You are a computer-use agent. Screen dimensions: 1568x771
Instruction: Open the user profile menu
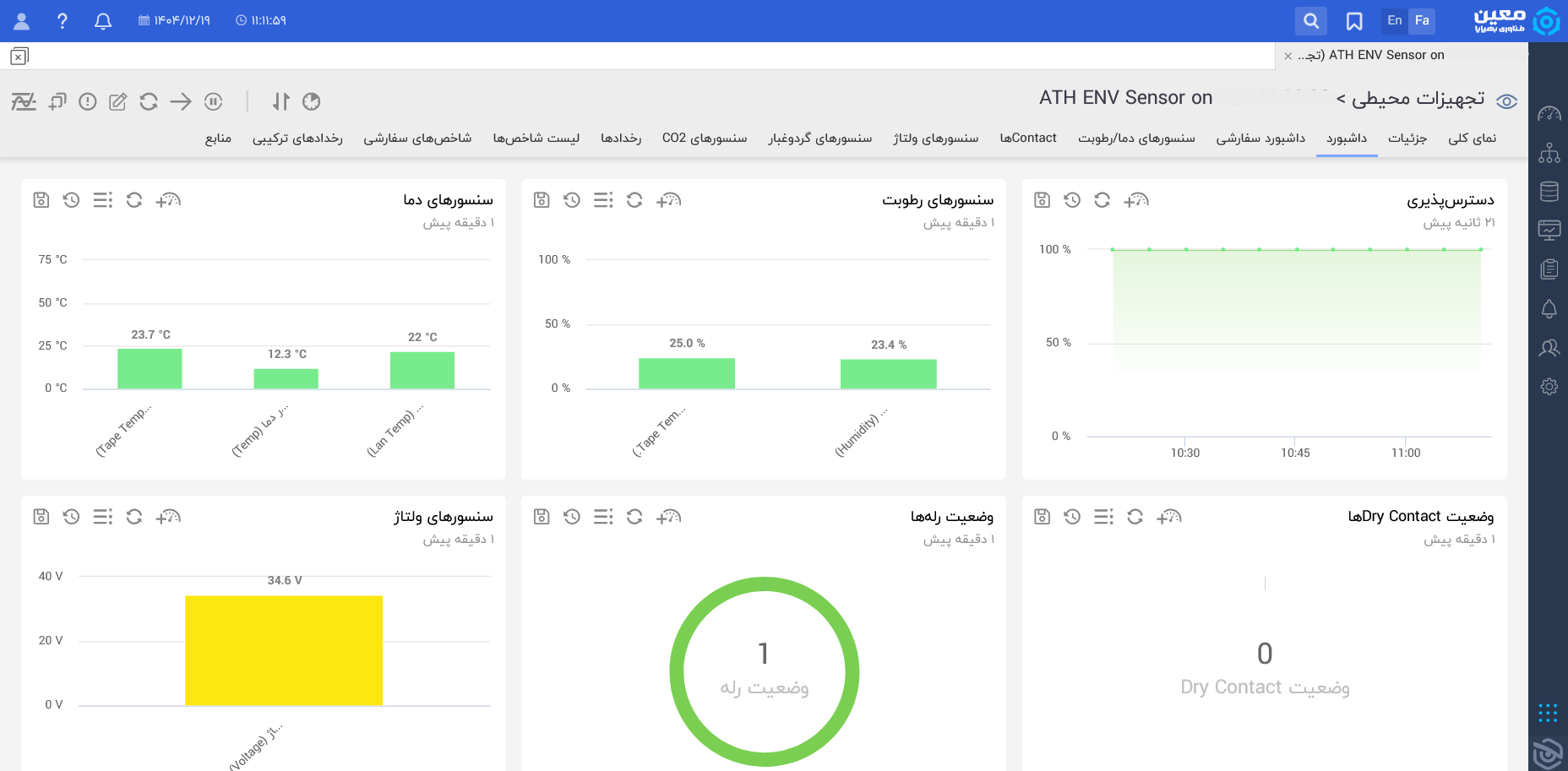[22, 21]
